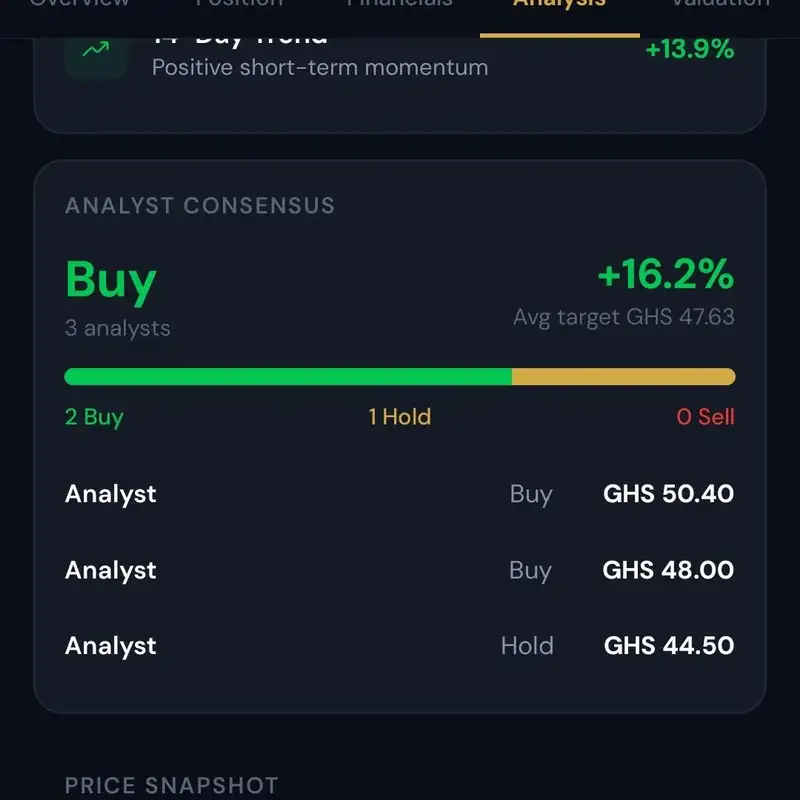800x800 pixels.
Task: Open the analyst row with GHS 50.40 target
Action: [x=399, y=494]
